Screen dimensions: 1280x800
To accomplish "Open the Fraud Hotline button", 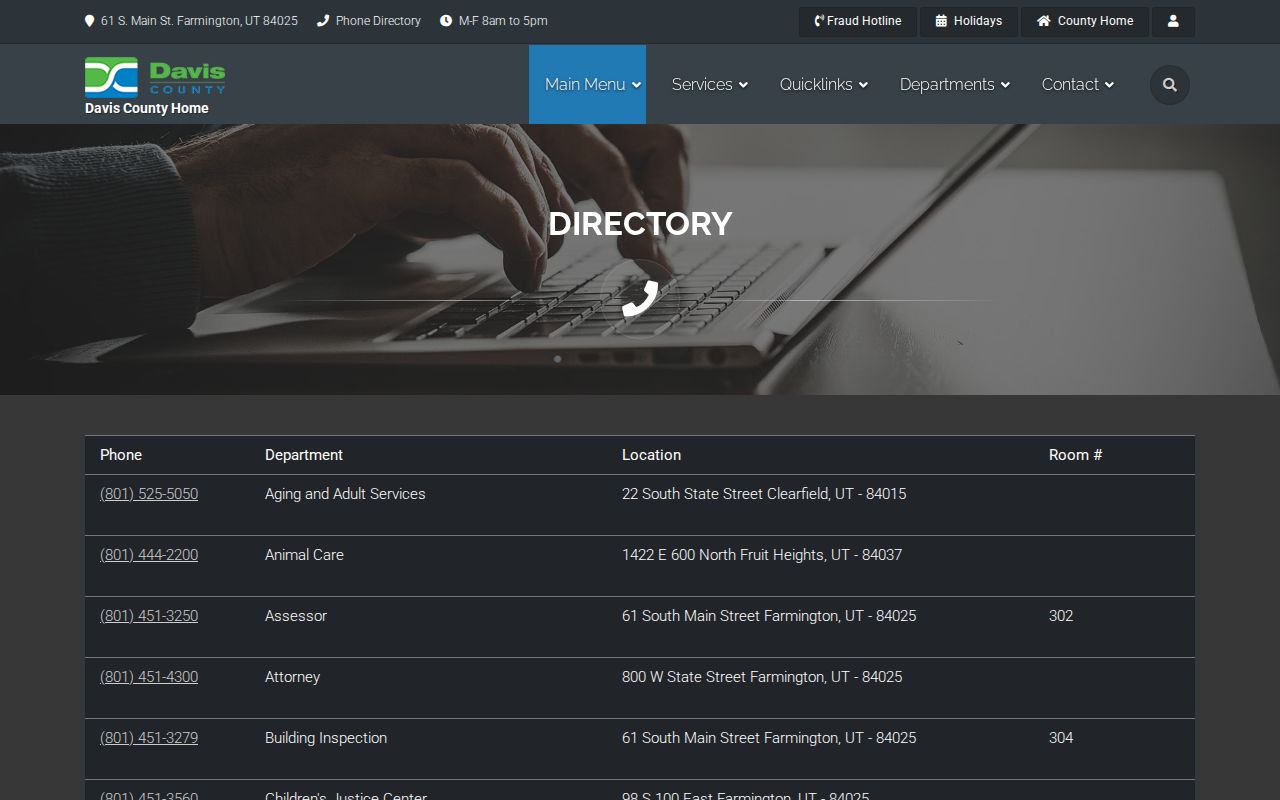I will tap(858, 21).
